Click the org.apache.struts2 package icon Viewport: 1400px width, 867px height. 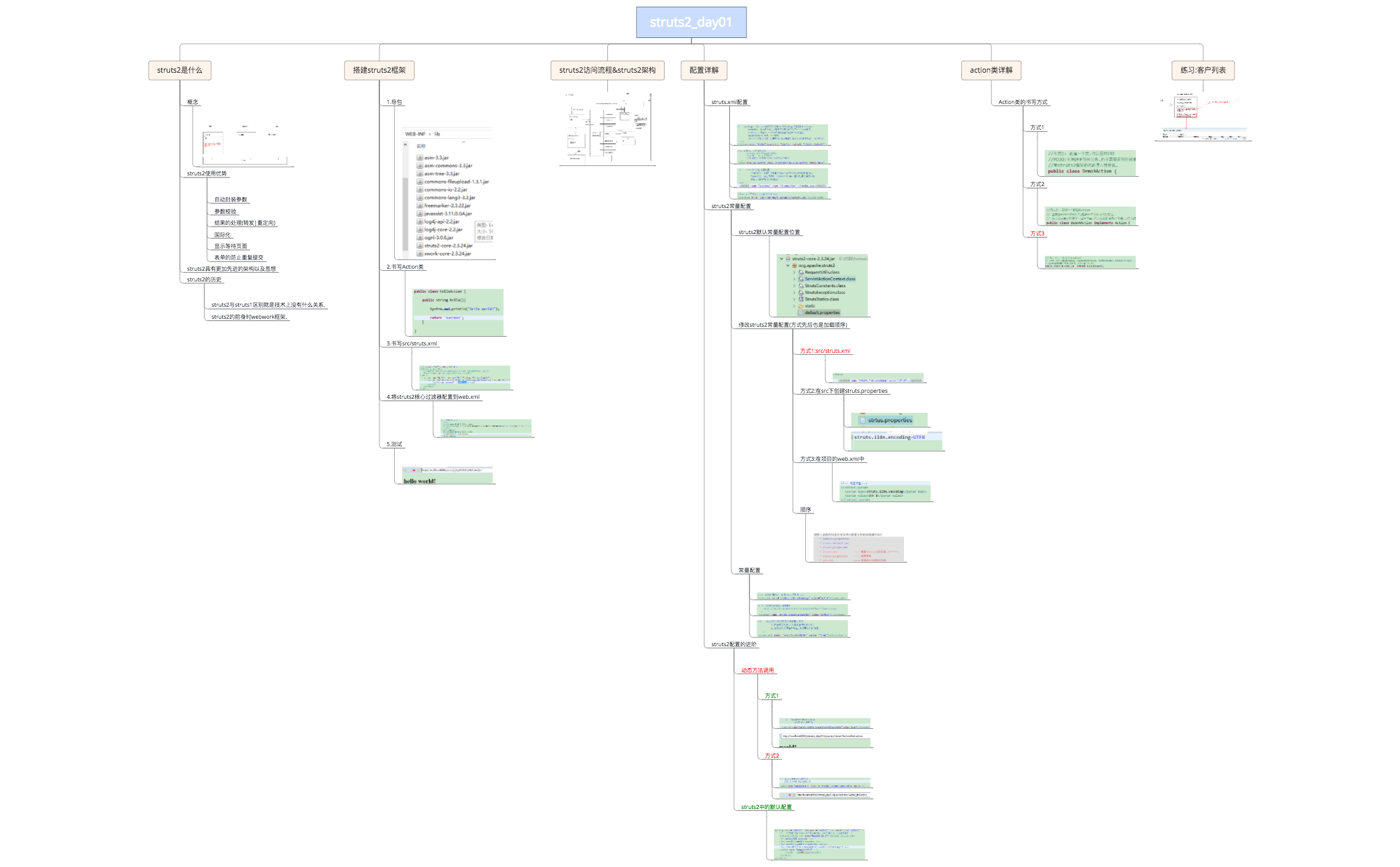pyautogui.click(x=794, y=265)
